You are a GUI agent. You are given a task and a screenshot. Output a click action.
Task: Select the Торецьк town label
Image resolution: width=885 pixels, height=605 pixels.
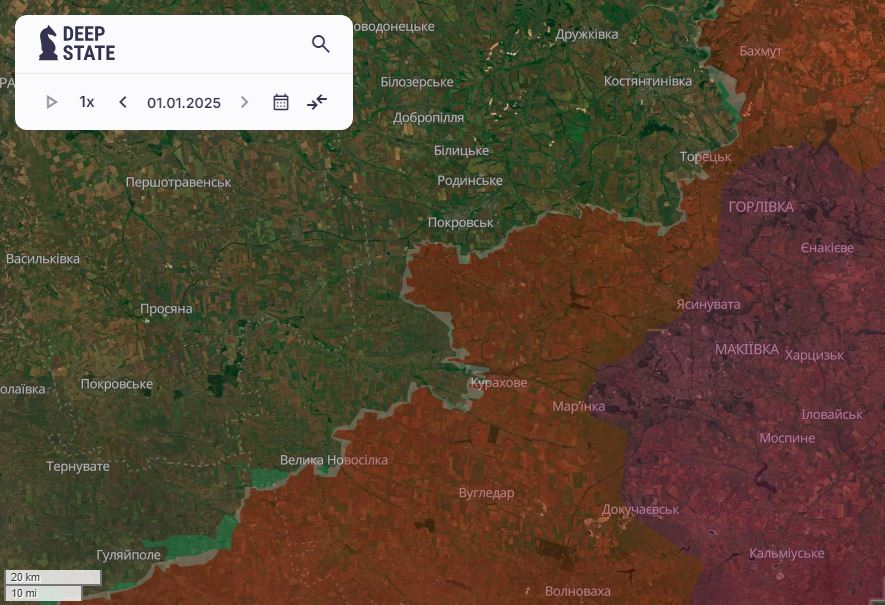click(705, 157)
